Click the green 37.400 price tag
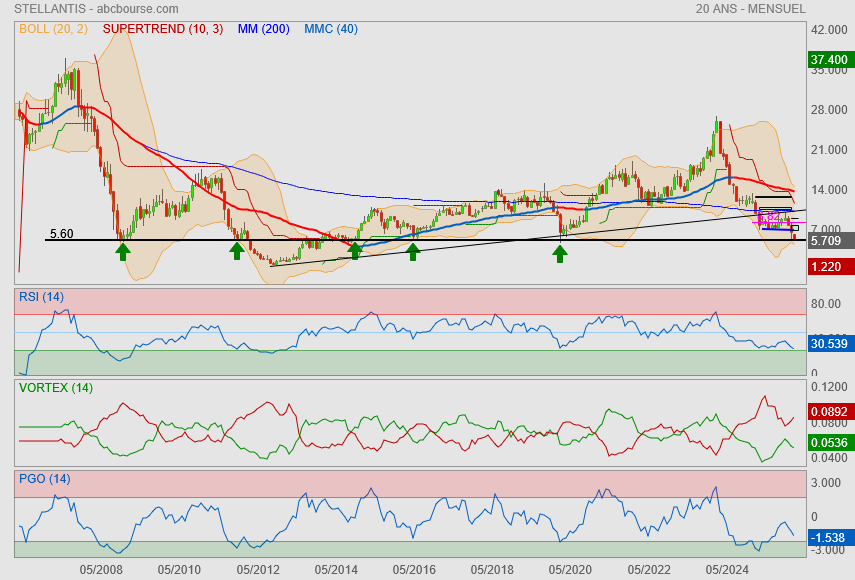This screenshot has height=580, width=855. pos(830,60)
